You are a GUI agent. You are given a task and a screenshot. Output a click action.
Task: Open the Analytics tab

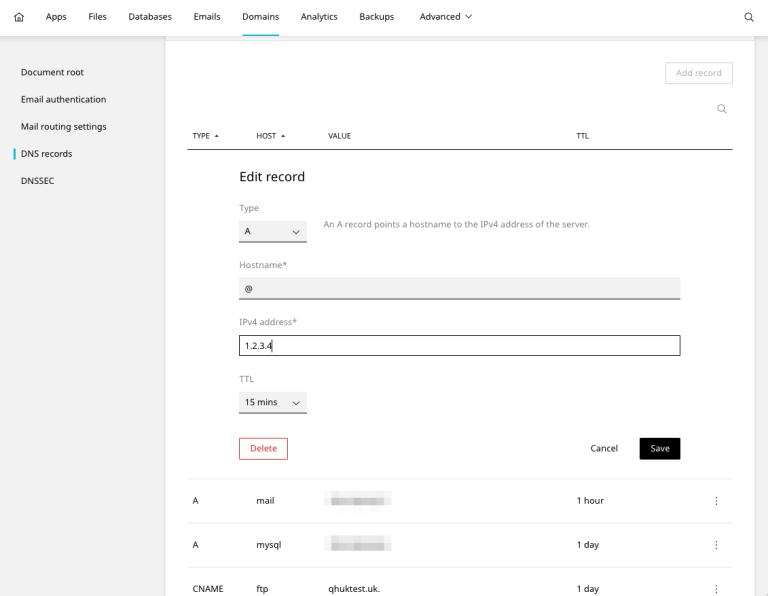(319, 17)
